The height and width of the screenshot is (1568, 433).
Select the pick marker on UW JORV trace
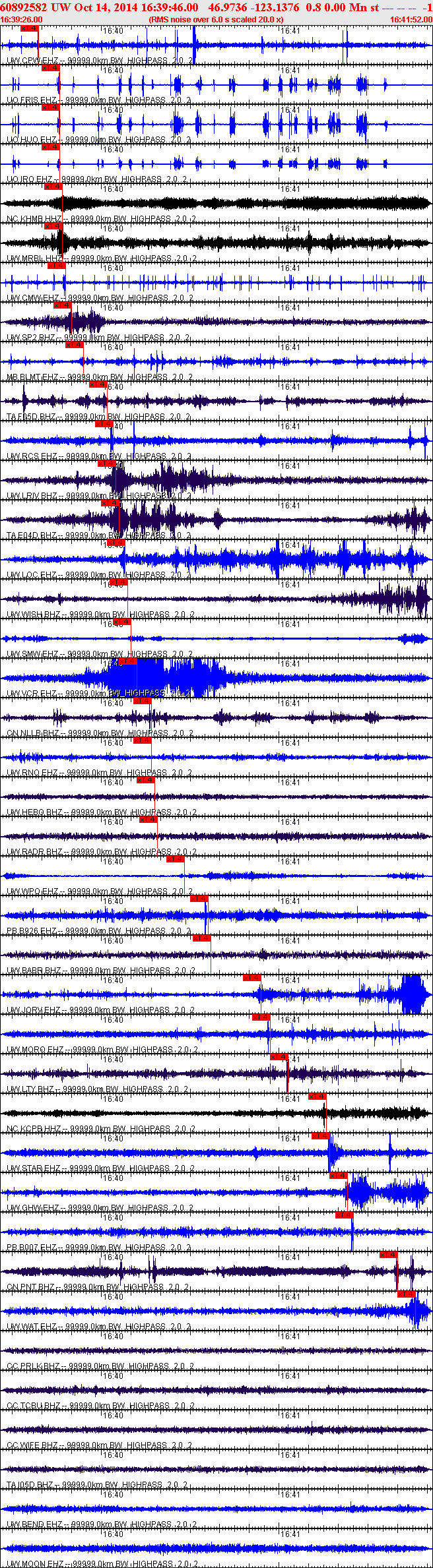[251, 978]
